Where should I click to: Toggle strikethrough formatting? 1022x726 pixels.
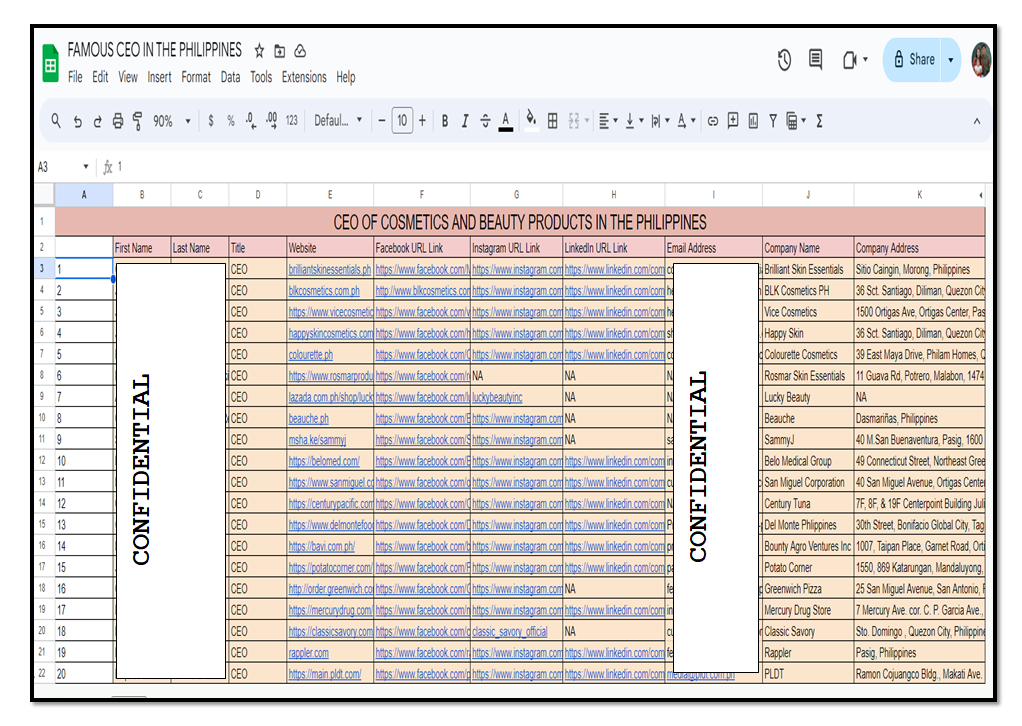(x=485, y=121)
